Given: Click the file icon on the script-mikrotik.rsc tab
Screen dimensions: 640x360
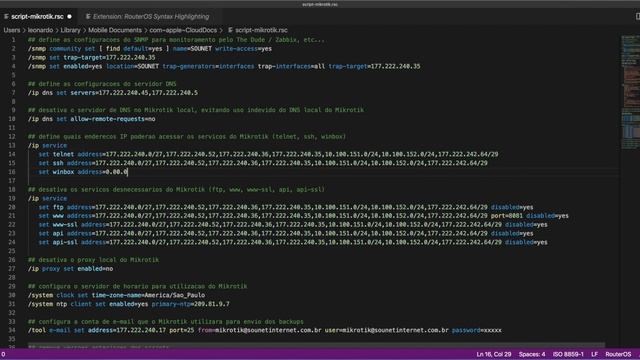Looking at the screenshot, I should point(6,17).
